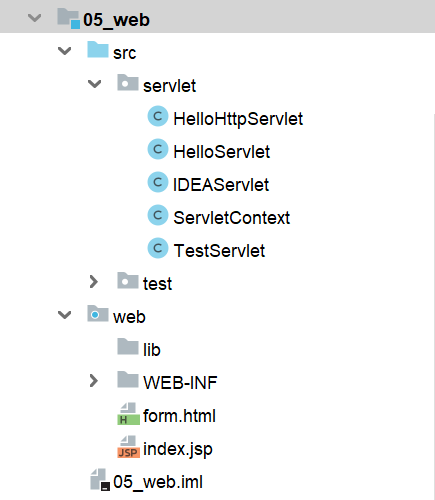Click the HelloServlet class icon
The height and width of the screenshot is (500, 435).
pos(158,149)
